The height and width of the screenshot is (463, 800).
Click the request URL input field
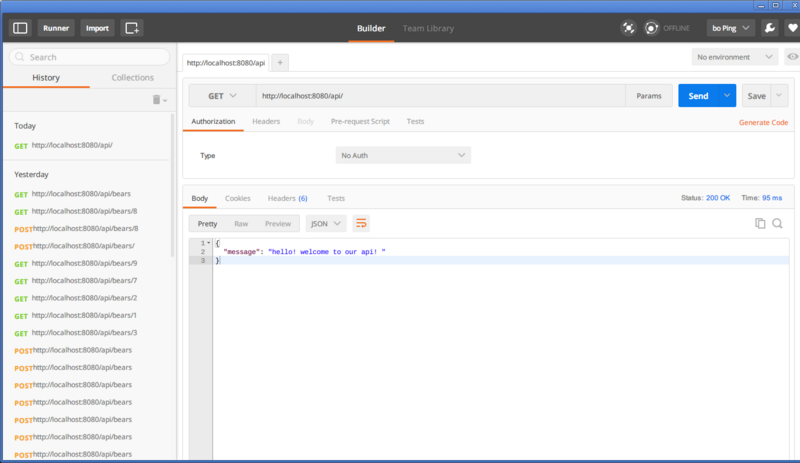pyautogui.click(x=440, y=95)
